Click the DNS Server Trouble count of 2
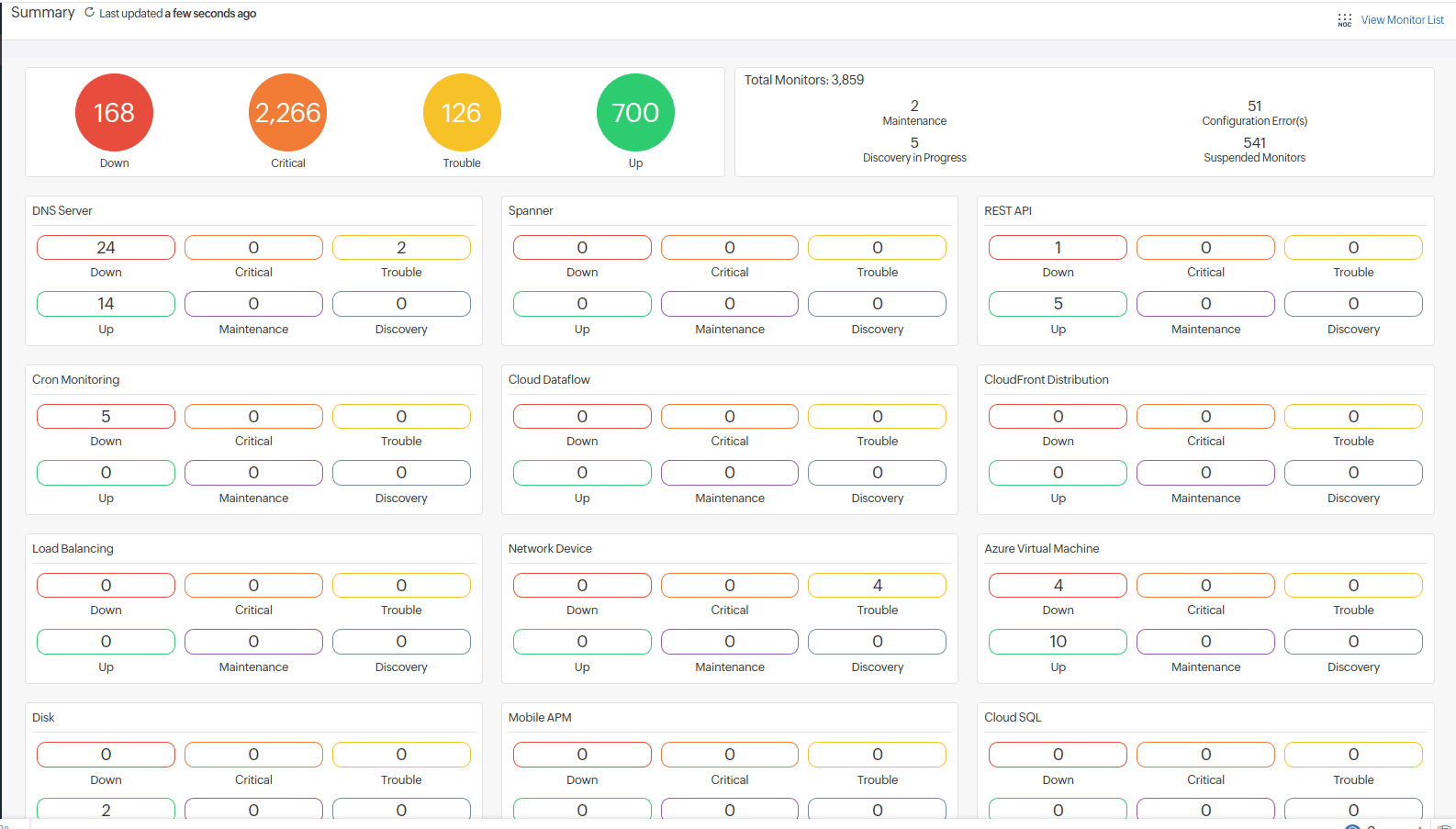 tap(401, 248)
